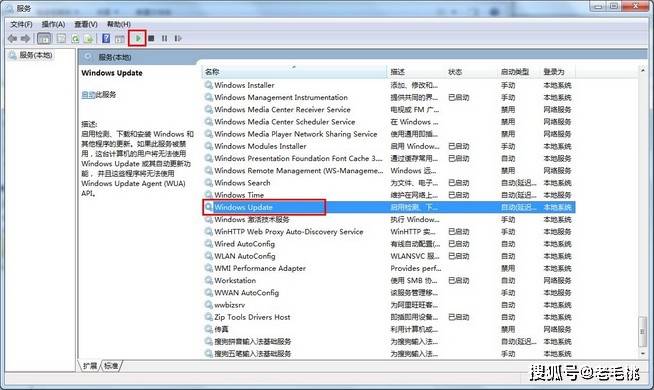The image size is (654, 390).
Task: Switch to the 标准 tab
Action: (111, 366)
